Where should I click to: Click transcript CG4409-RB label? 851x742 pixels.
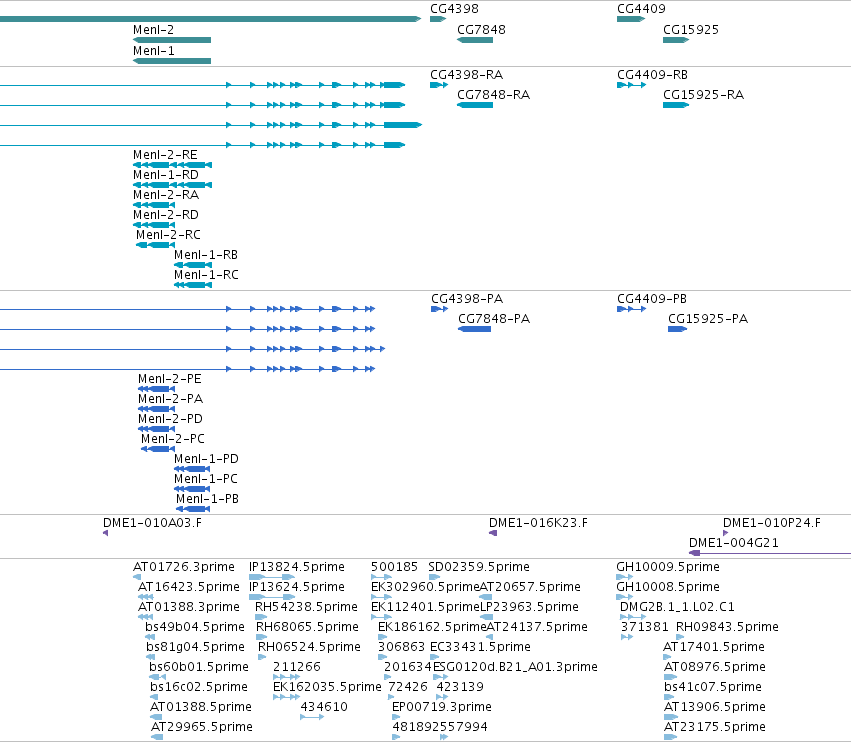click(652, 75)
